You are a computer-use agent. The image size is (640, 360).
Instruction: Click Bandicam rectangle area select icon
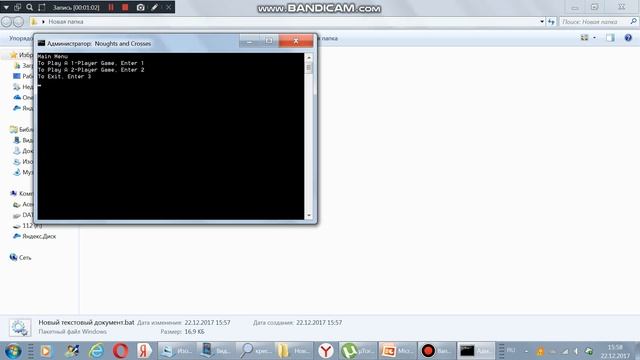[42, 7]
